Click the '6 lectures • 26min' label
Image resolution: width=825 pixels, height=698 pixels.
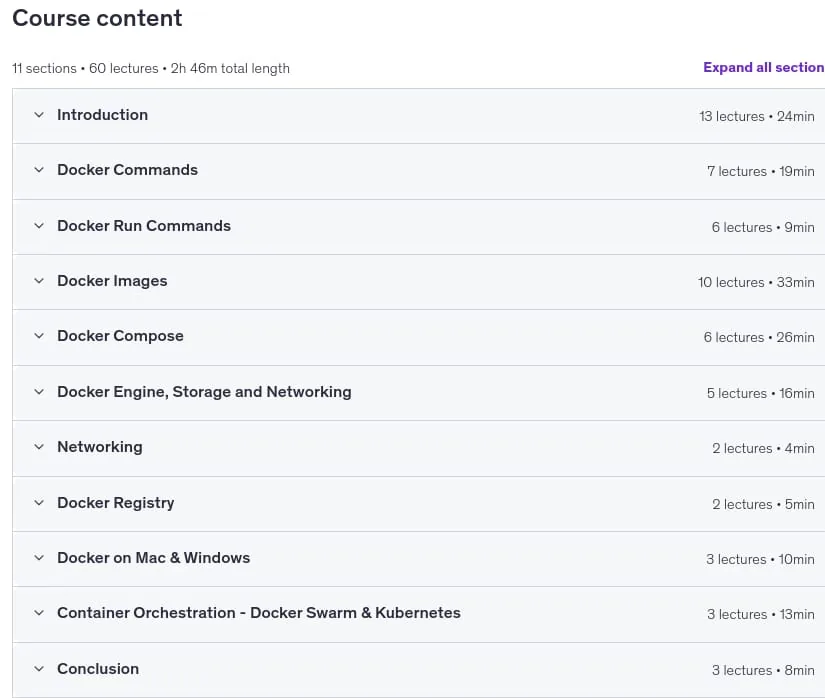click(x=759, y=337)
